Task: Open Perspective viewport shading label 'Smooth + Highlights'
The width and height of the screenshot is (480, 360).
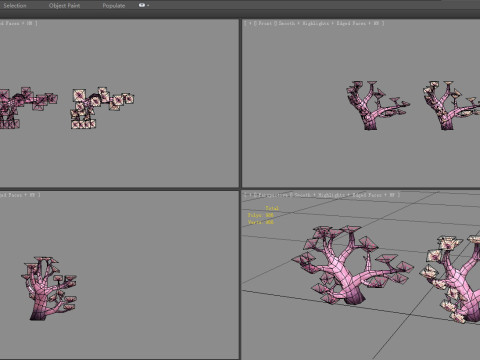Action: click(319, 195)
